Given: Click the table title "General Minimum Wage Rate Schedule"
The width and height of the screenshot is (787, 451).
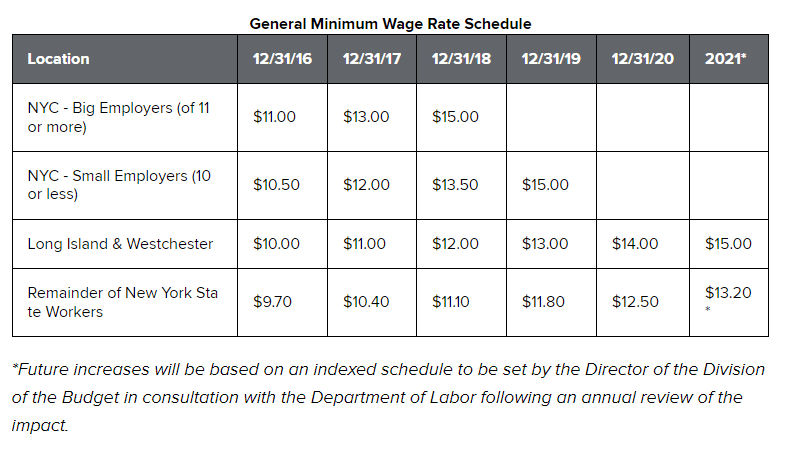Looking at the screenshot, I should click(390, 23).
